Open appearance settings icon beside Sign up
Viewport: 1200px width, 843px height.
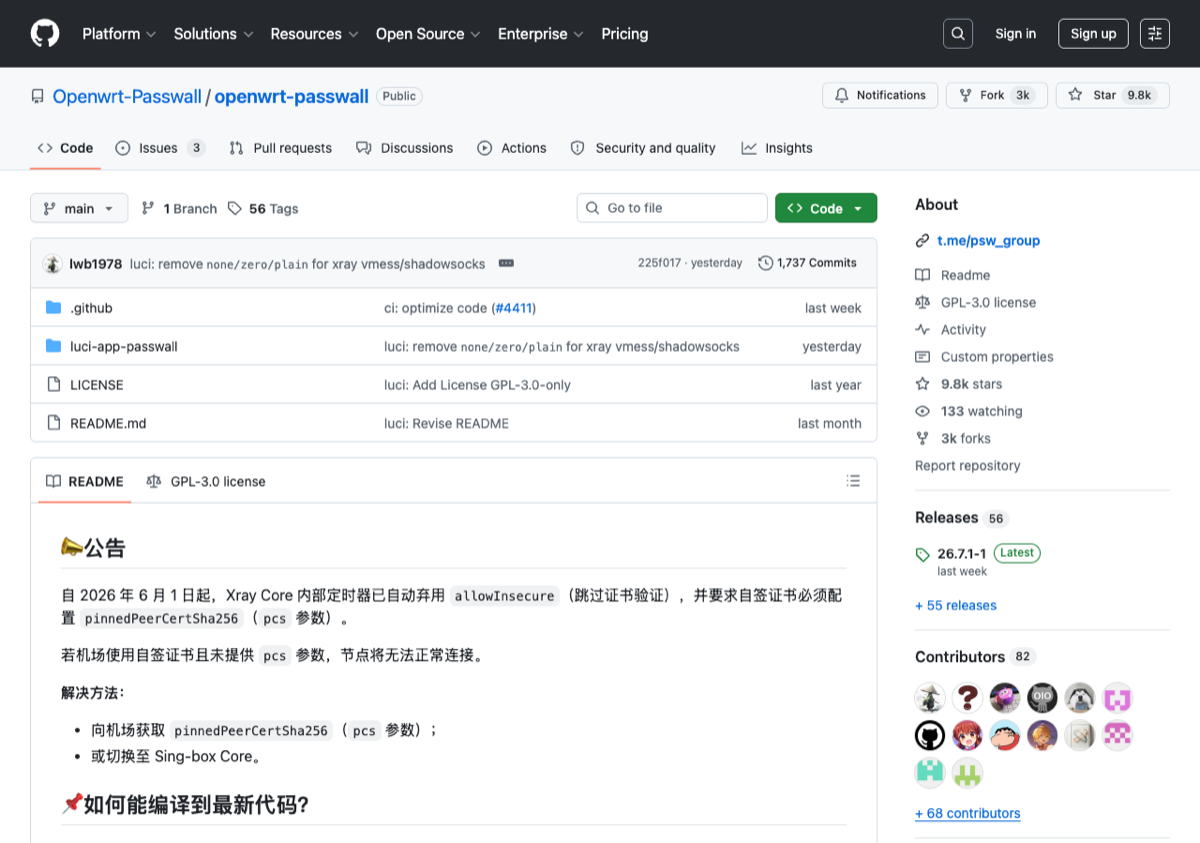point(1155,34)
